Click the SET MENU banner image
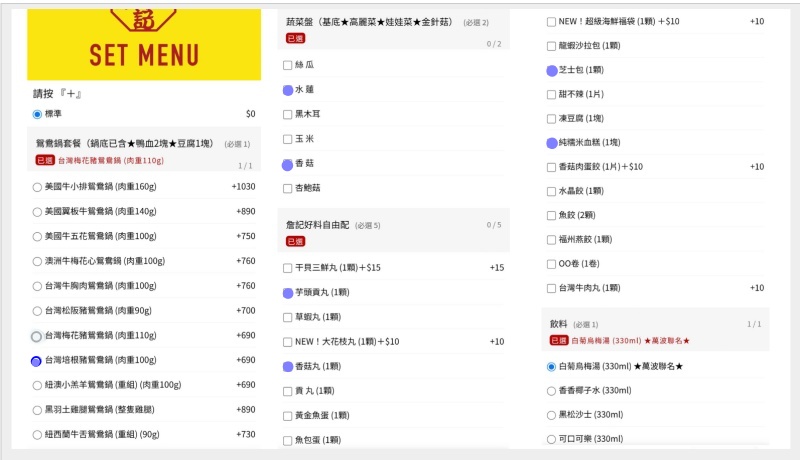 point(144,44)
